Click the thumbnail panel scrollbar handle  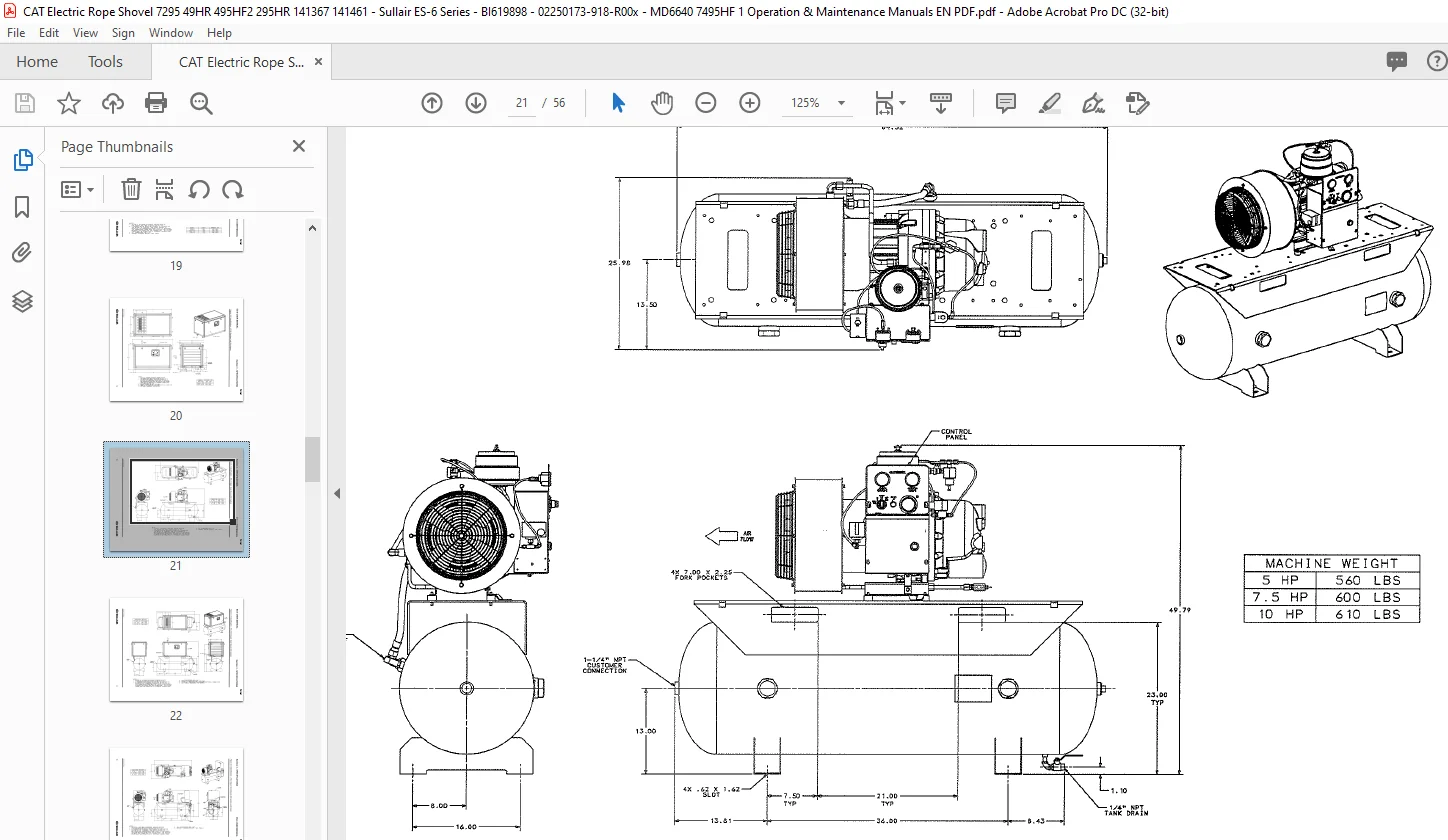pos(313,459)
